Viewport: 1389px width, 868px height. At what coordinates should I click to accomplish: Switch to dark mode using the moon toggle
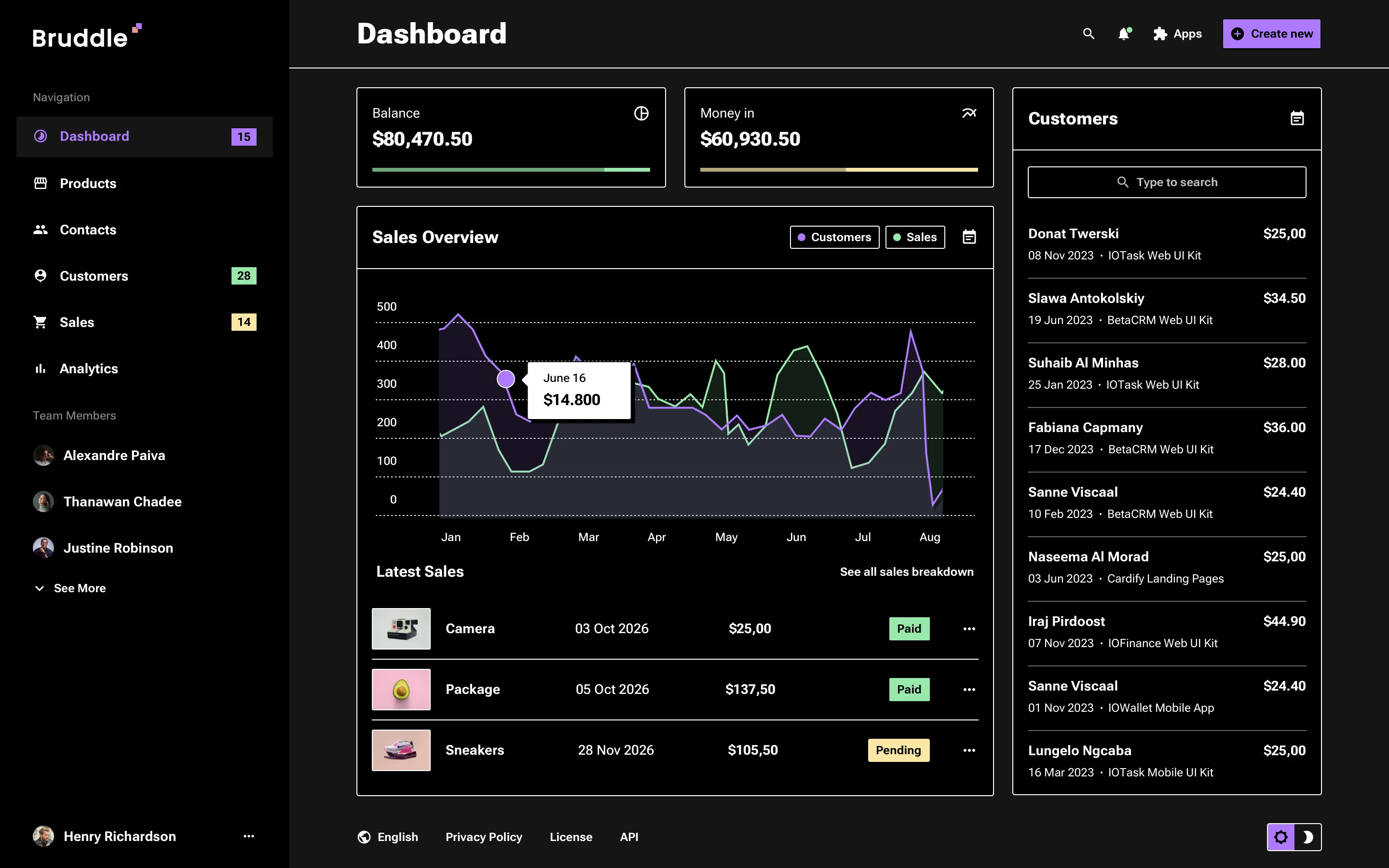tap(1308, 837)
